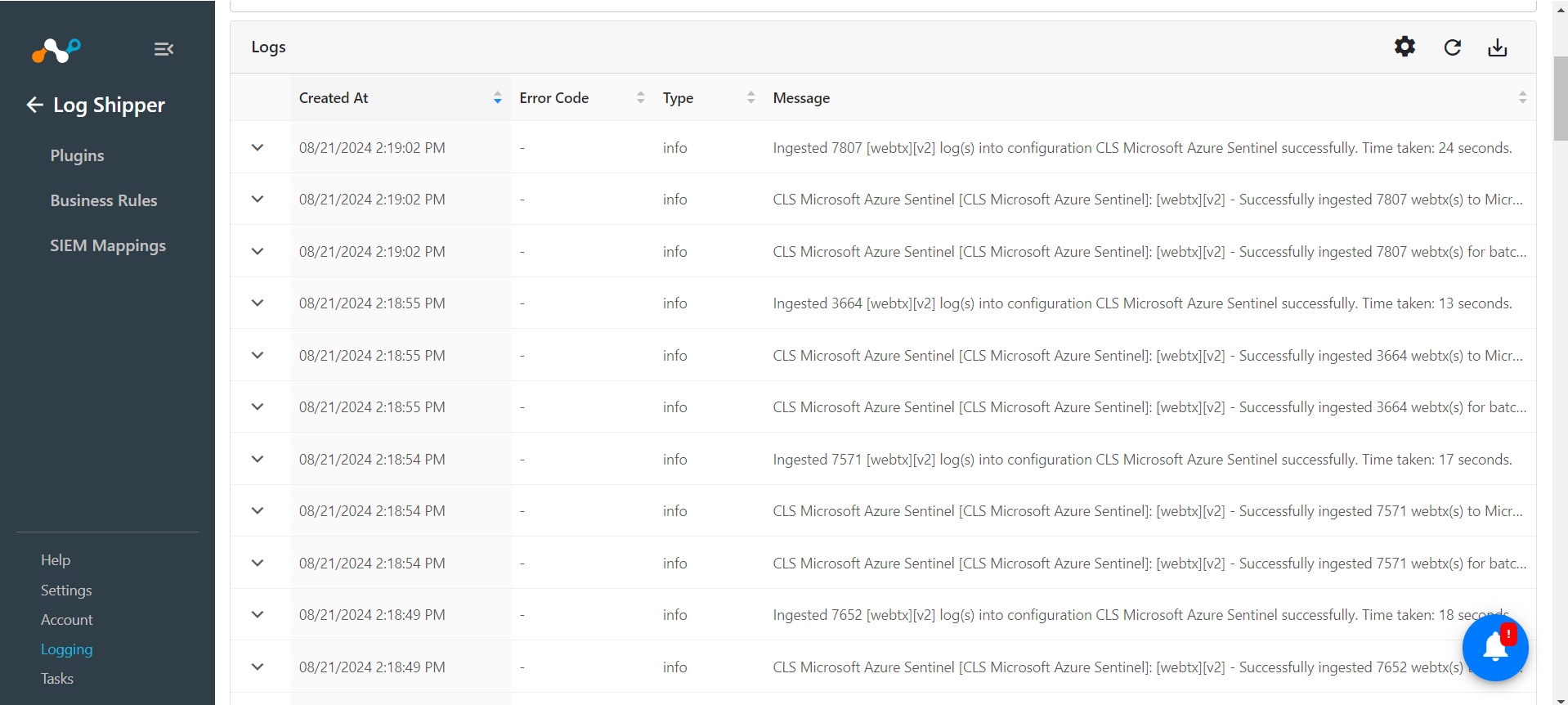Select message 'Successfully ingested 7571 webtx(s) for batc...'
1568x705 pixels.
[x=1149, y=564]
